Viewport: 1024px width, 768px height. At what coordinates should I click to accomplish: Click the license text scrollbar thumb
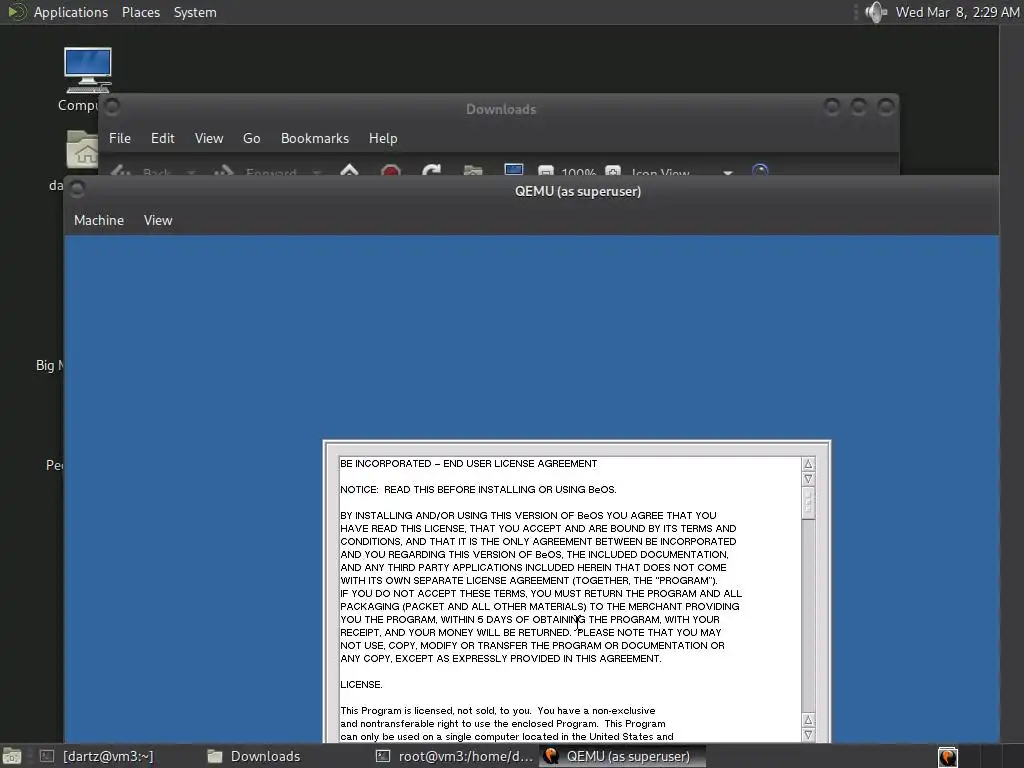point(808,503)
